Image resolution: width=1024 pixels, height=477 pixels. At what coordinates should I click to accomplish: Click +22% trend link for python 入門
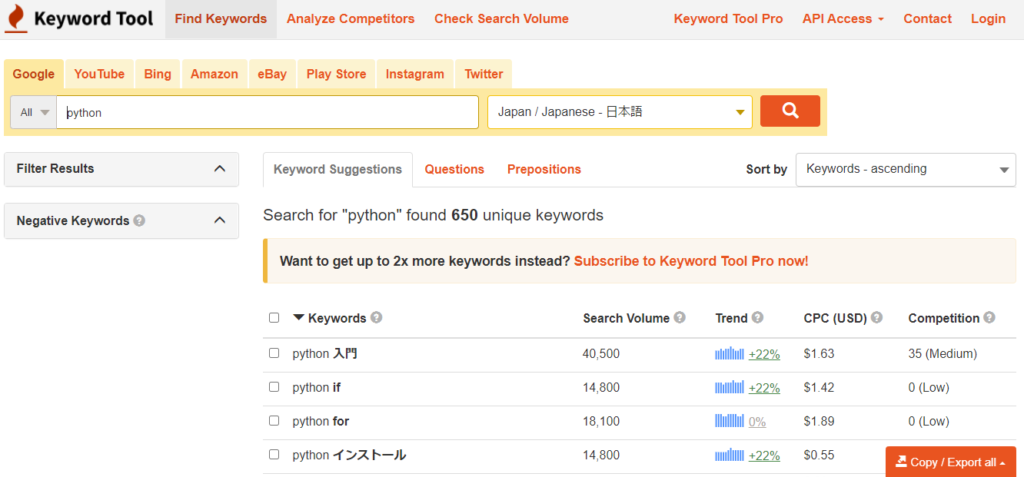click(x=764, y=354)
